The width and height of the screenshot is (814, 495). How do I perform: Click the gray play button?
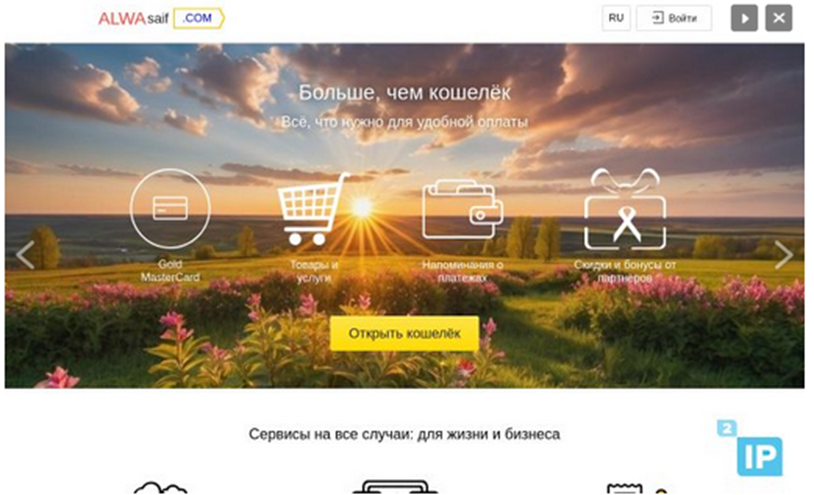(x=744, y=18)
